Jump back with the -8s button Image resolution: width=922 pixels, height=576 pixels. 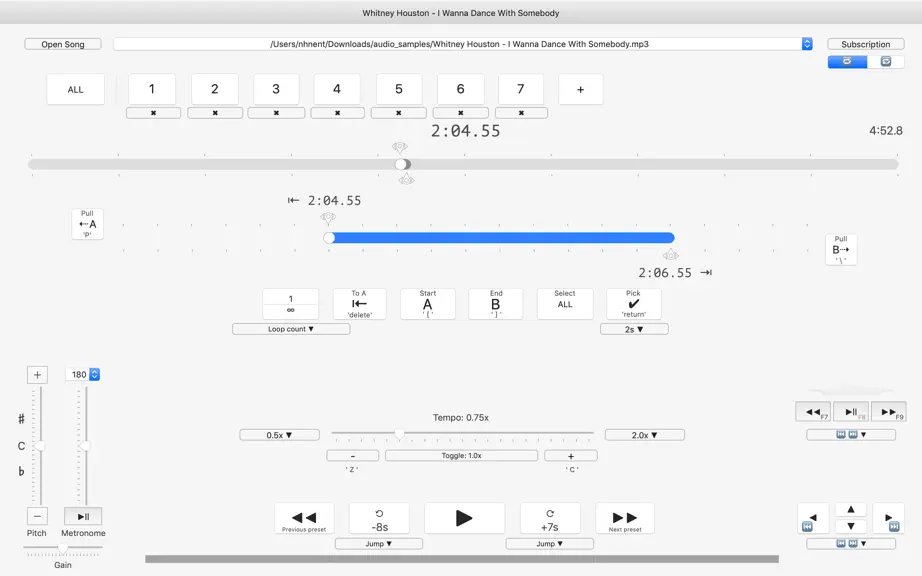coord(379,518)
